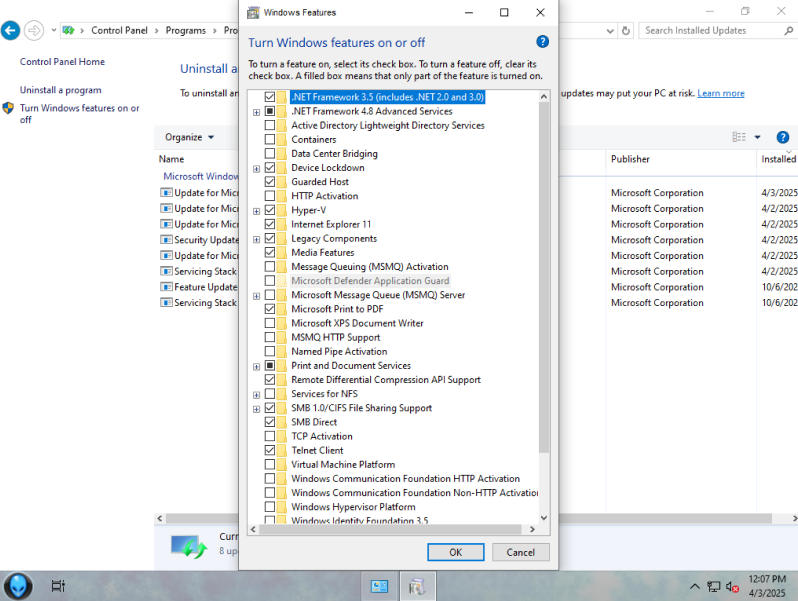The height and width of the screenshot is (601, 798).
Task: Select the Control Panel taskbar button
Action: pyautogui.click(x=379, y=586)
